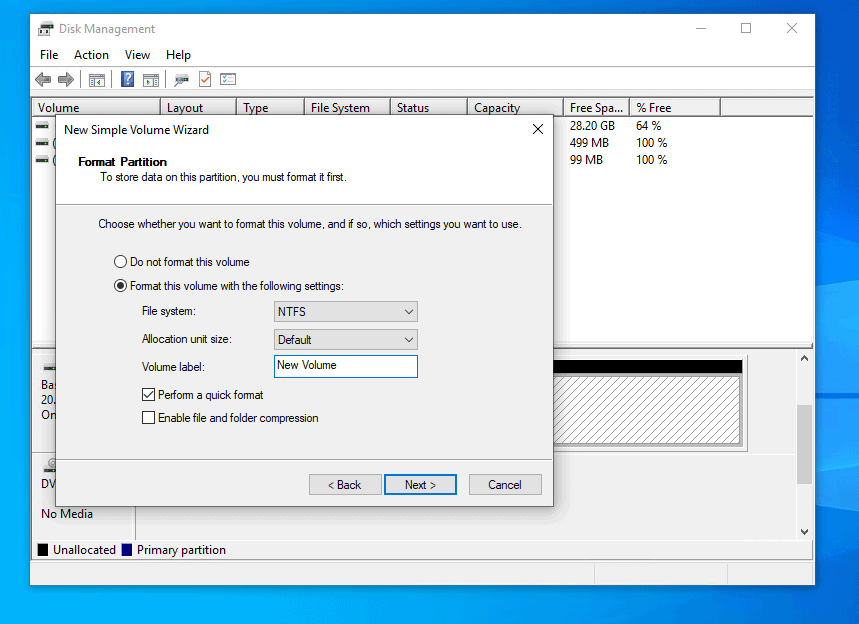Open the View menu

(137, 55)
